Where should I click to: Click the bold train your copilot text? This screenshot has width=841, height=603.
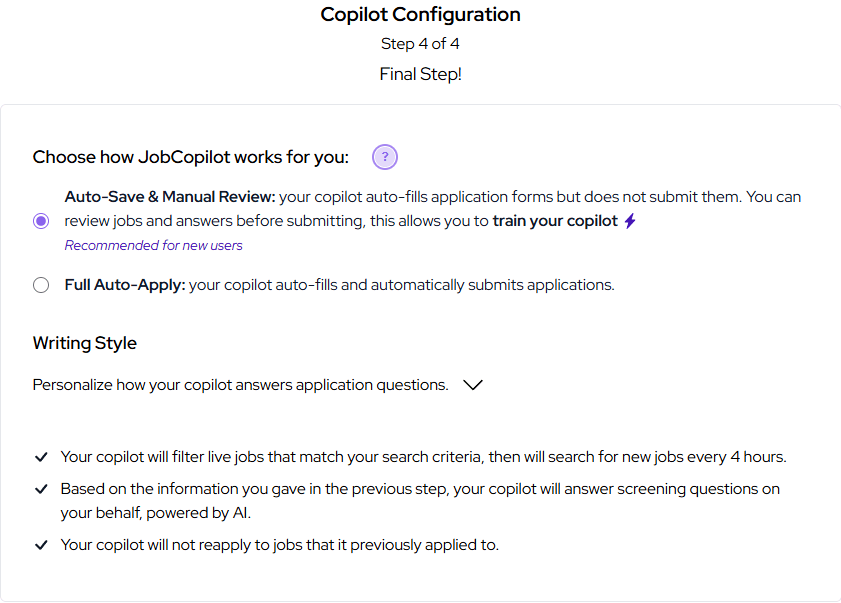click(555, 219)
